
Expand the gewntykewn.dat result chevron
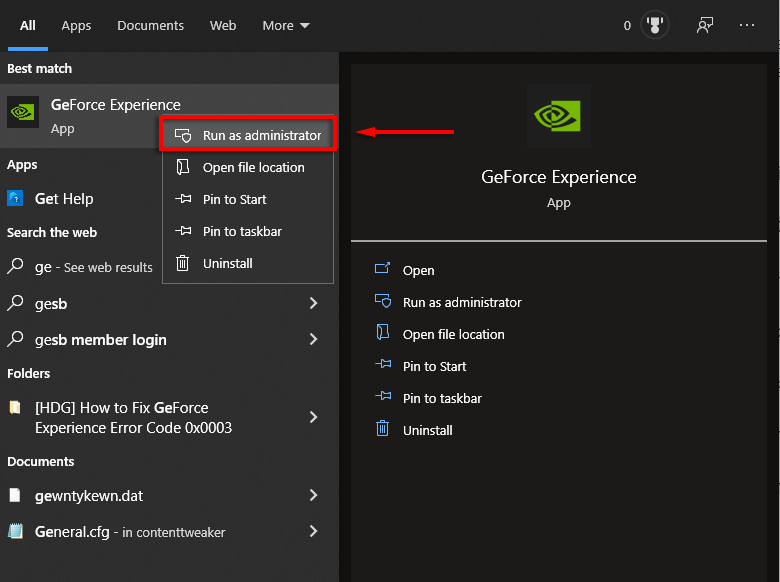tap(313, 496)
